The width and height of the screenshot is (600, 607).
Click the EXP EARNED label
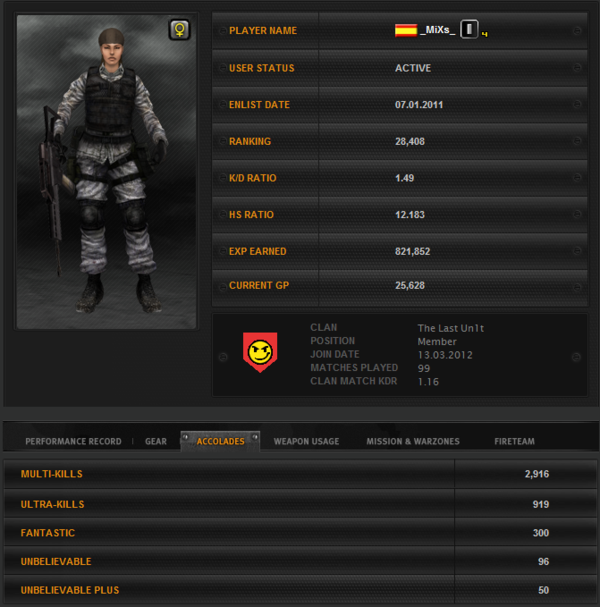(x=258, y=251)
